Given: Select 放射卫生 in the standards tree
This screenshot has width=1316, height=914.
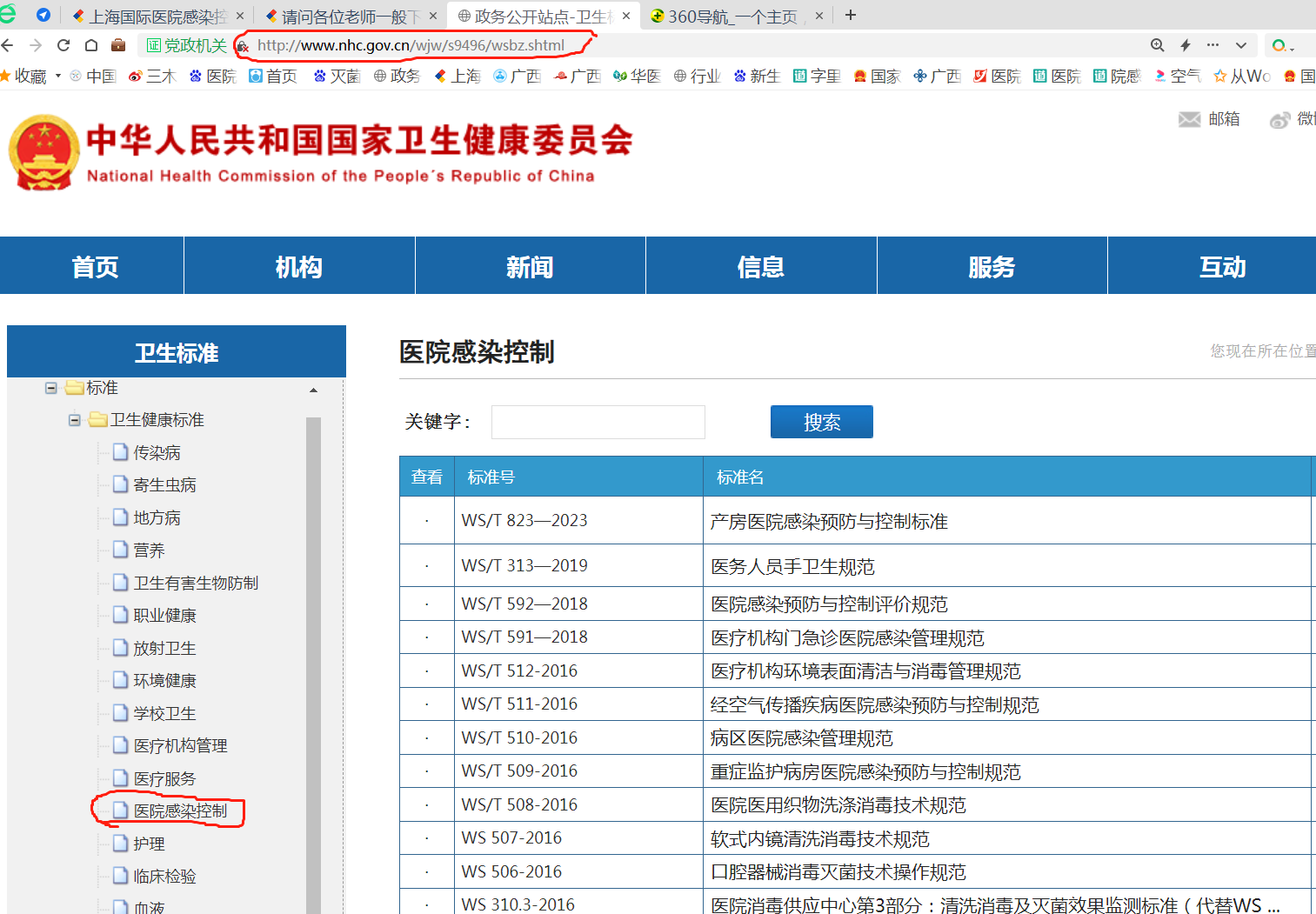Looking at the screenshot, I should (x=164, y=648).
